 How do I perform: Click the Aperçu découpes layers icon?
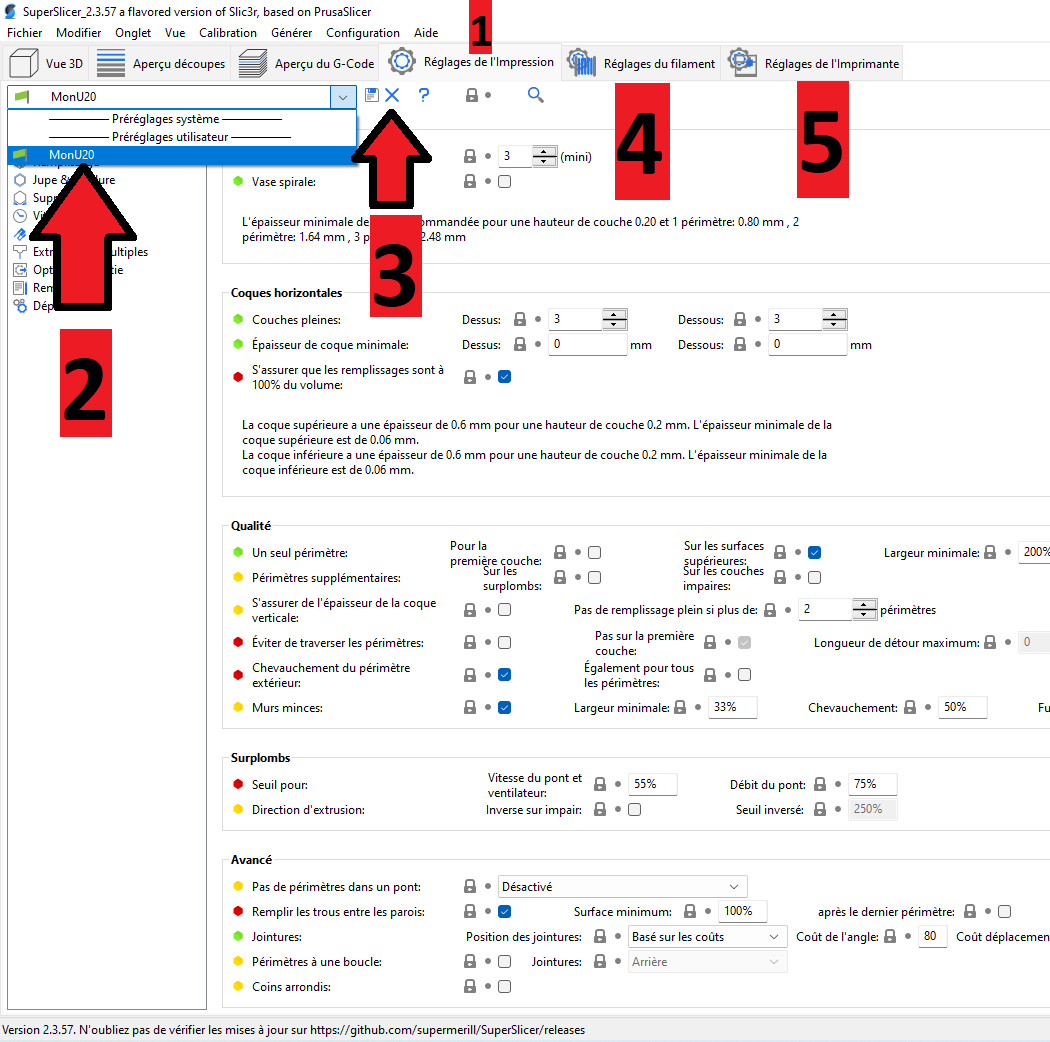tap(111, 64)
